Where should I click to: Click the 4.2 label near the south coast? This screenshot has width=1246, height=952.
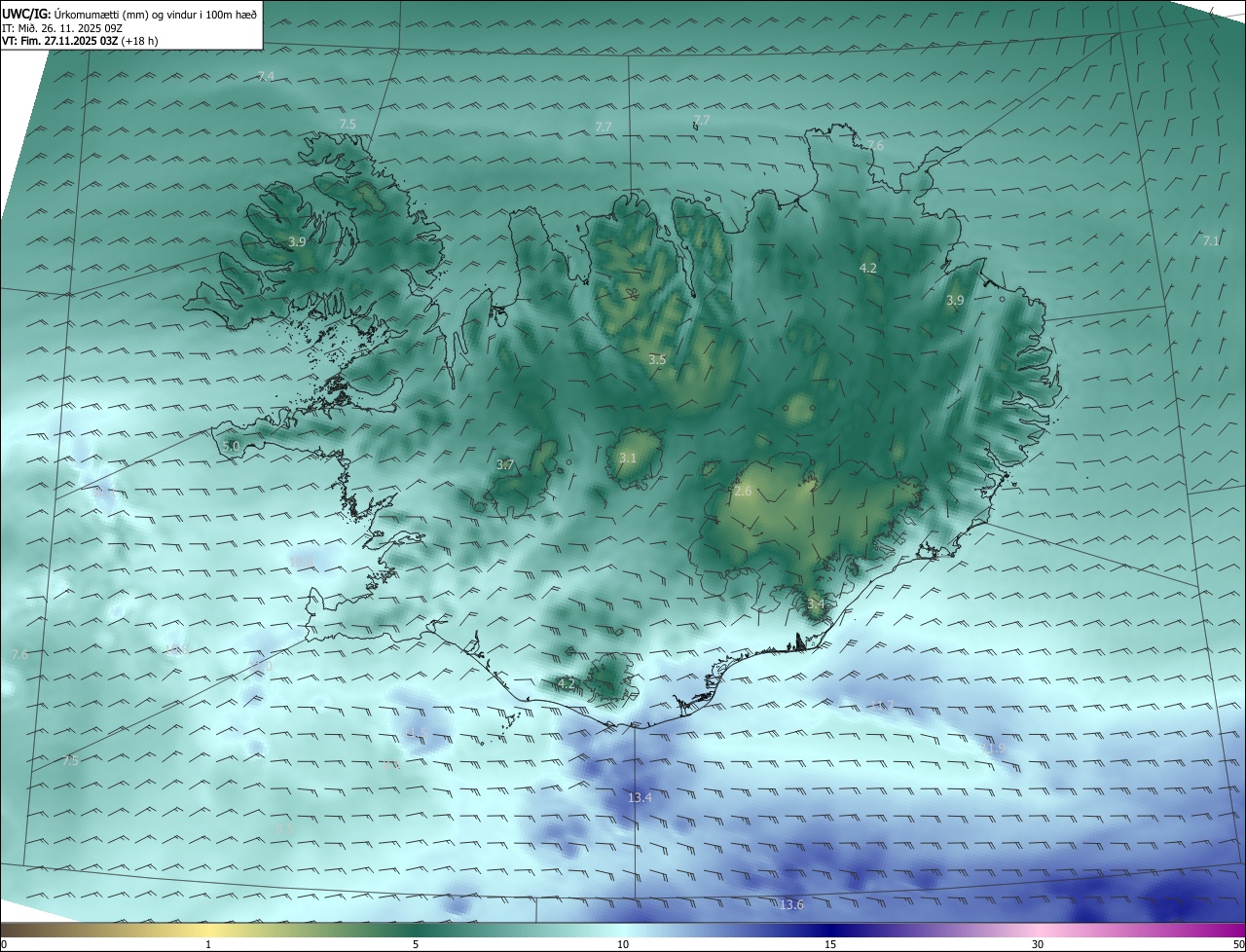pos(567,683)
